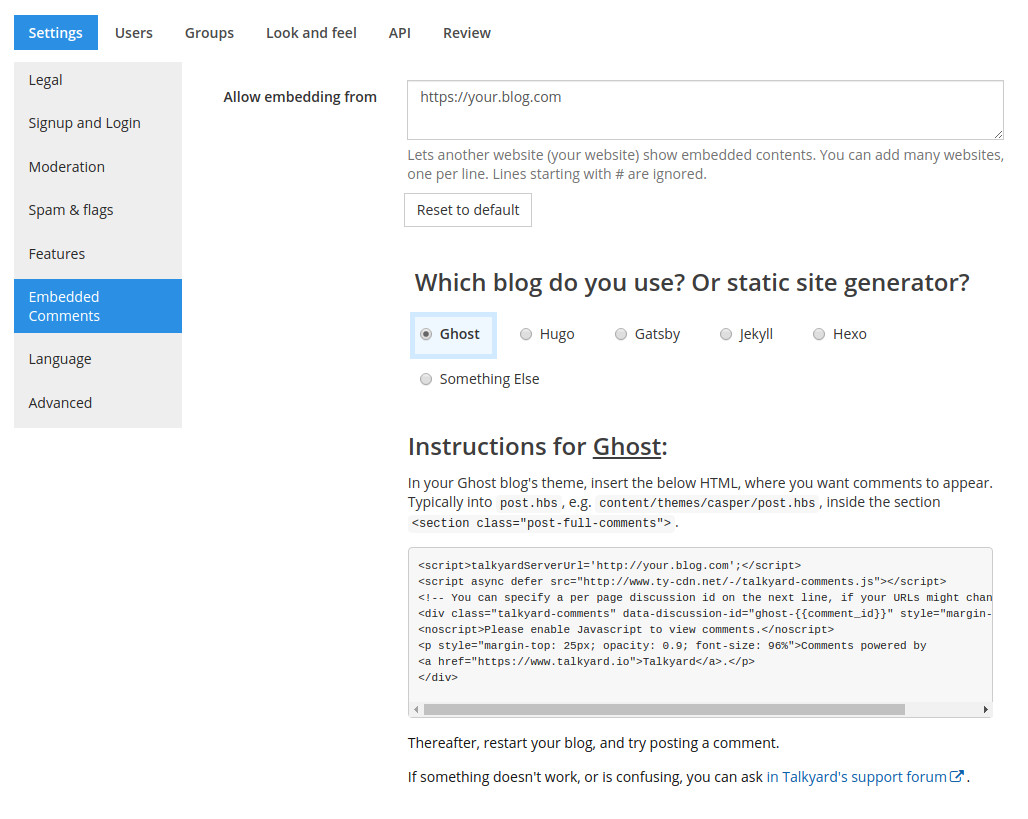Image resolution: width=1028 pixels, height=819 pixels.
Task: Pick the Jekyll static site option
Action: coord(726,335)
